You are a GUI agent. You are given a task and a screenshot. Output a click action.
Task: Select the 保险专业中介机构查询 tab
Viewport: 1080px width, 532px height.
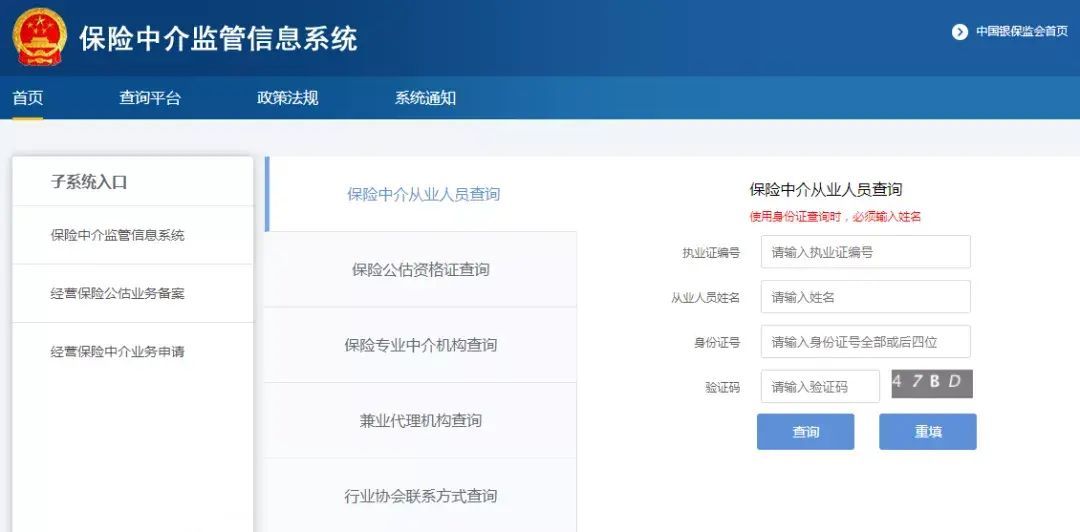[x=422, y=345]
